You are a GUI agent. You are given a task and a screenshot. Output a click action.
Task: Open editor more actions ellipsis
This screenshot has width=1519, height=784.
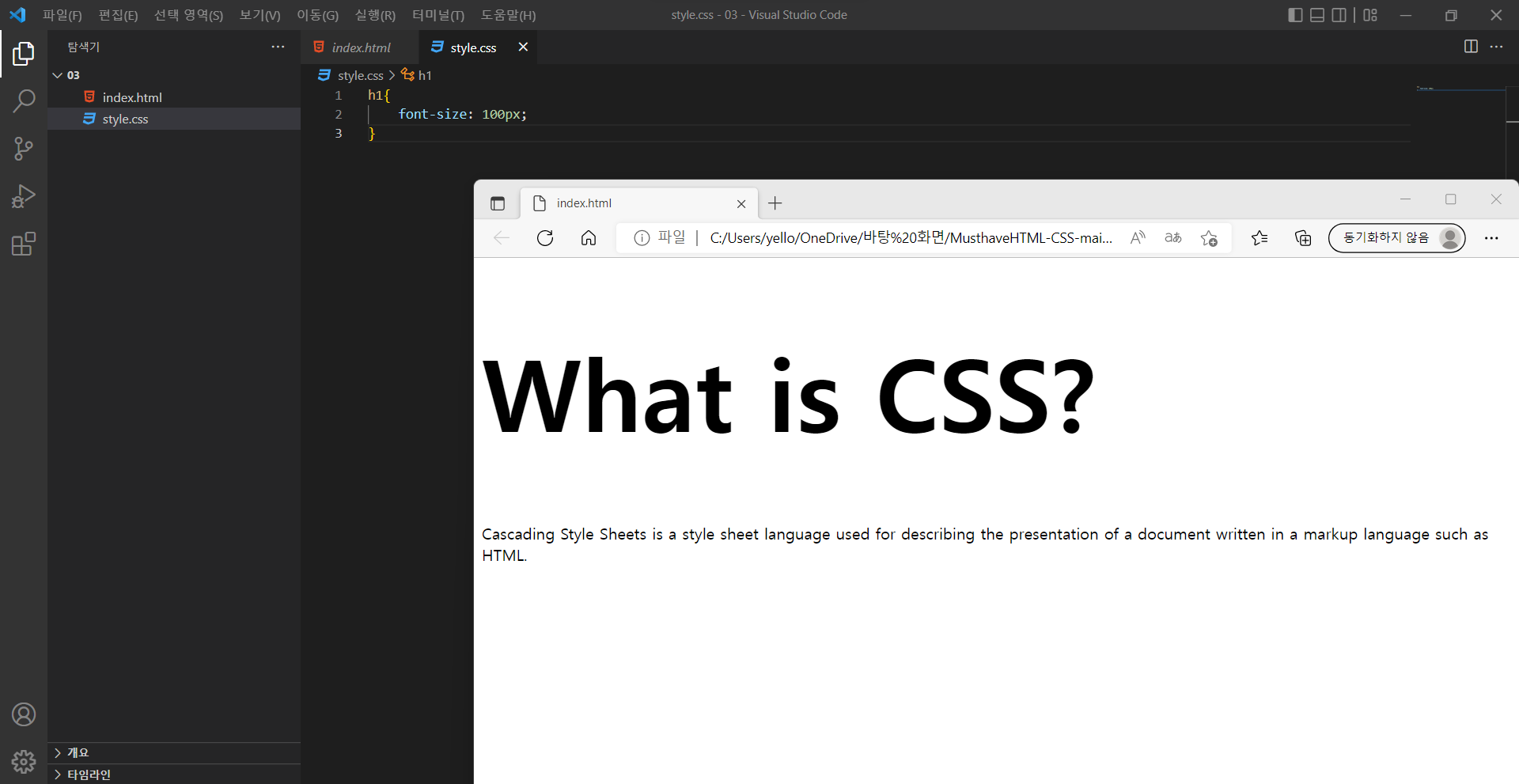click(1496, 47)
